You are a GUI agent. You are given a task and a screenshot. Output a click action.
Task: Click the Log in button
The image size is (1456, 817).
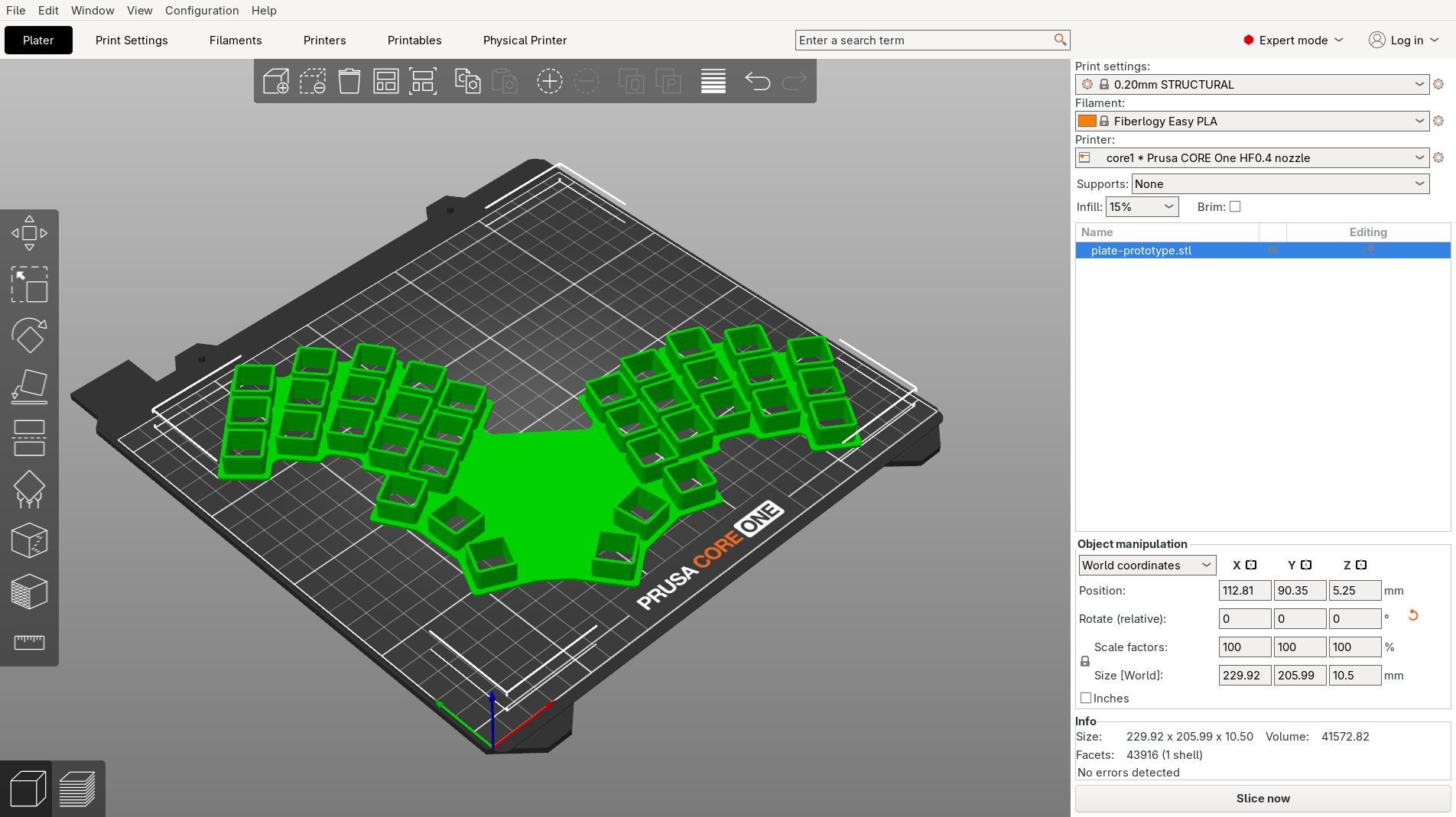tap(1404, 41)
